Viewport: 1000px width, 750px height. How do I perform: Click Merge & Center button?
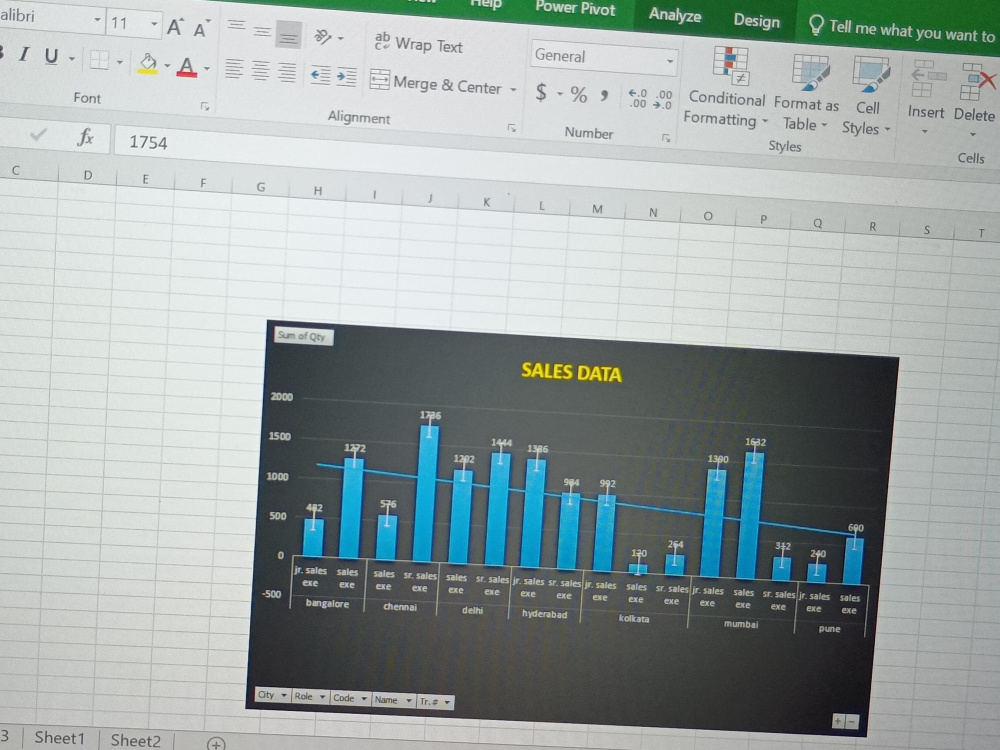436,83
